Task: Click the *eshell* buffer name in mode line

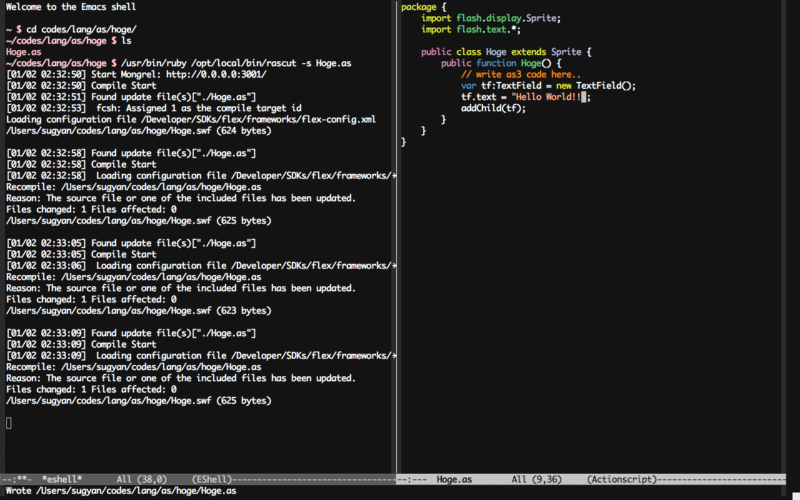Action: pos(62,480)
